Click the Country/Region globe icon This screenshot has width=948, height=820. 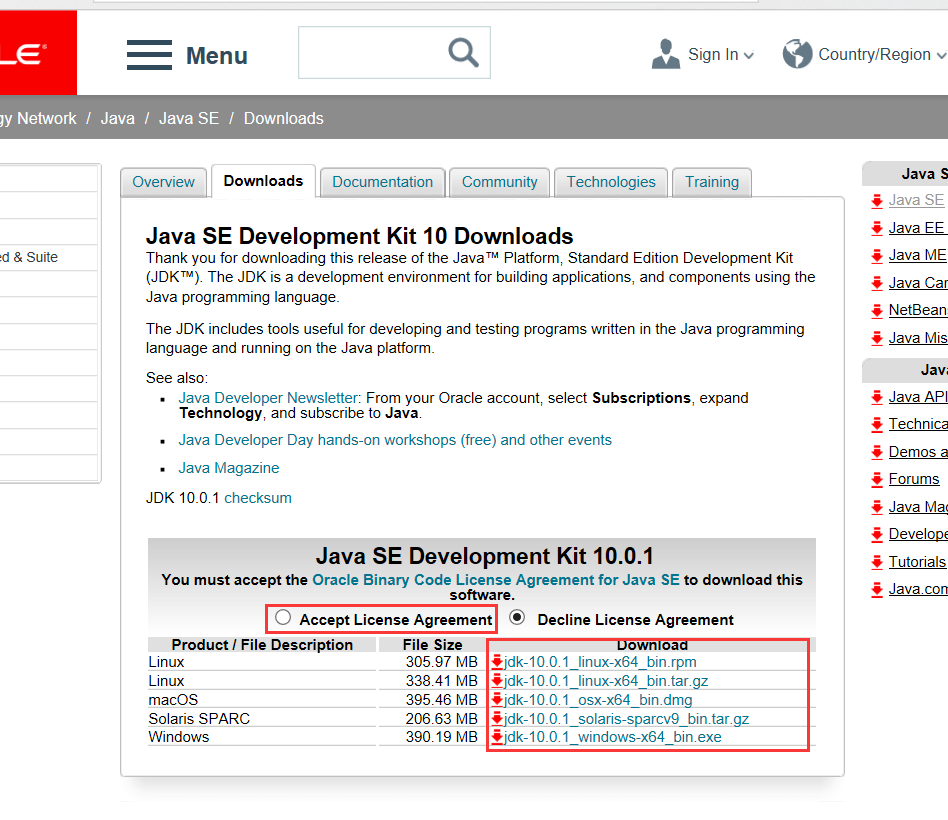797,54
